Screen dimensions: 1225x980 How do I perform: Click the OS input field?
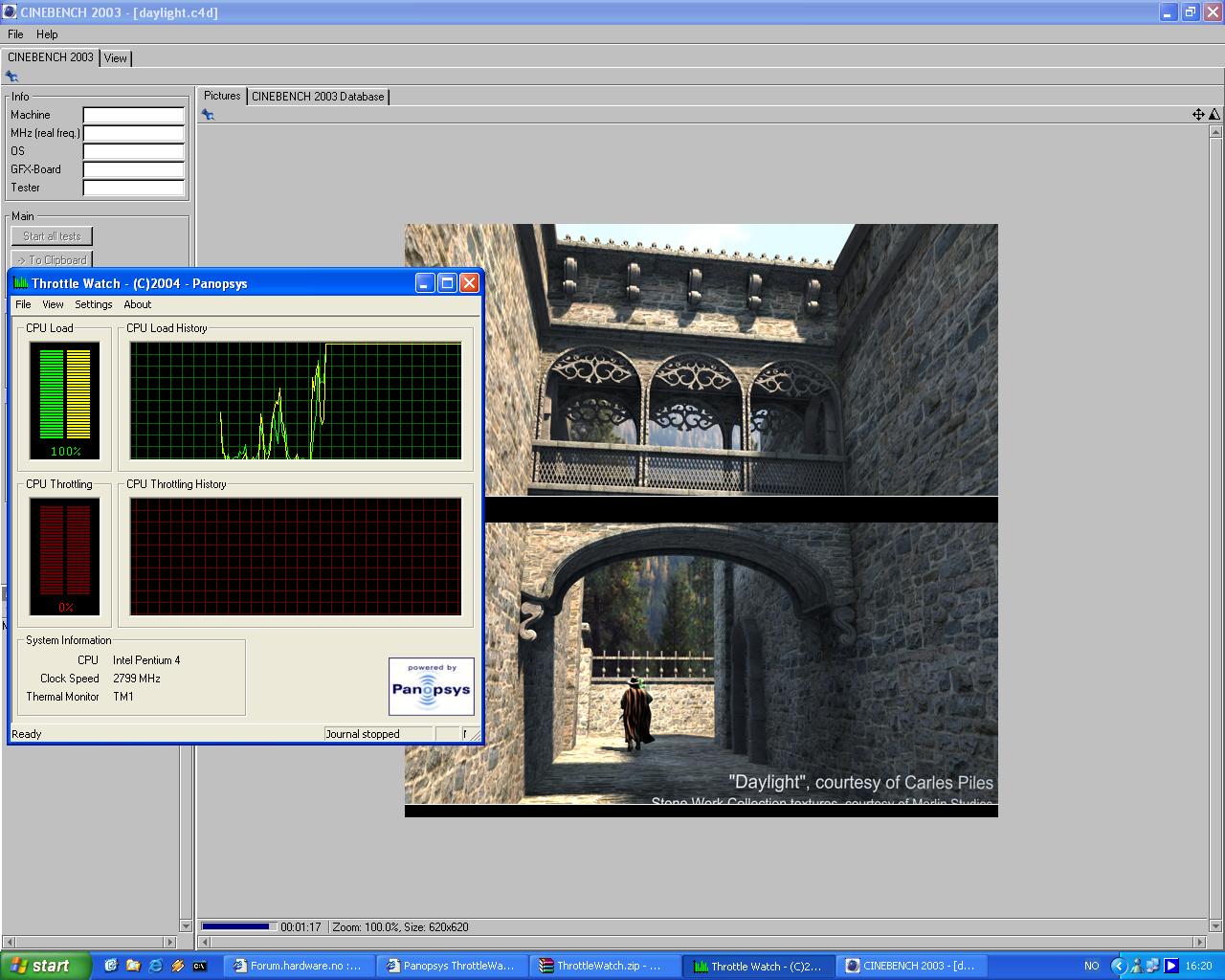point(133,151)
